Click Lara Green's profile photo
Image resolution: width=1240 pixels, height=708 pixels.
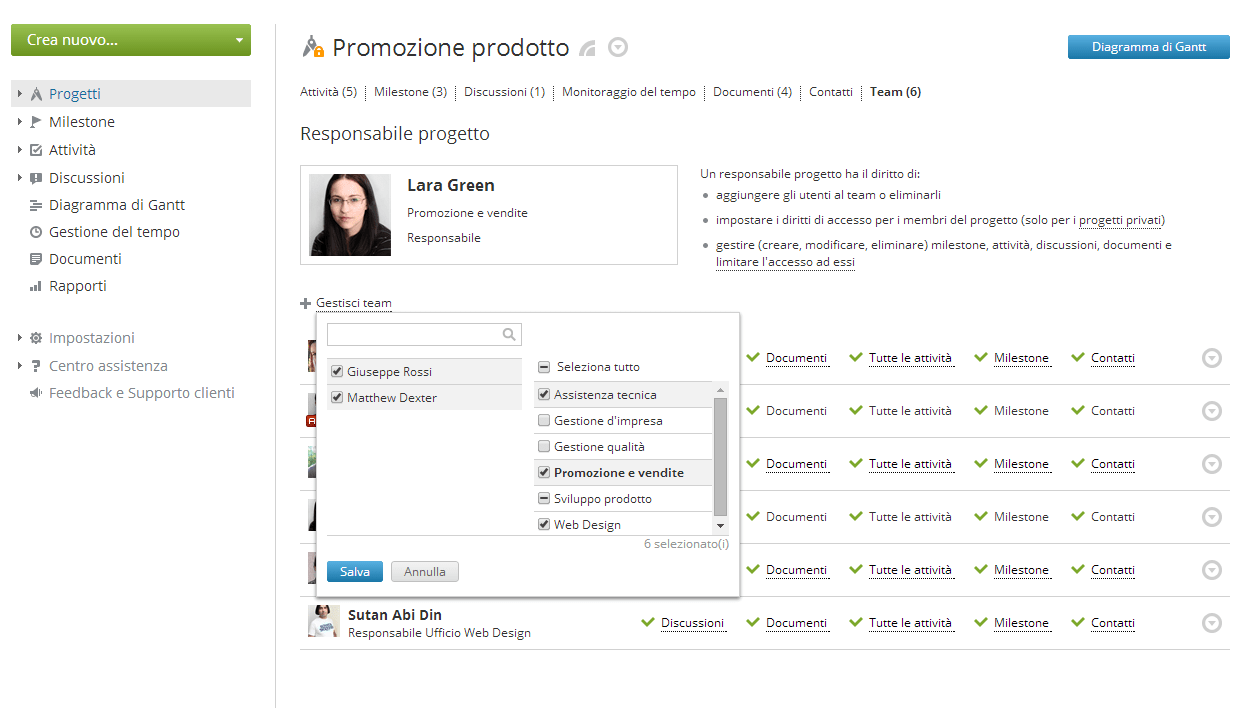point(350,215)
